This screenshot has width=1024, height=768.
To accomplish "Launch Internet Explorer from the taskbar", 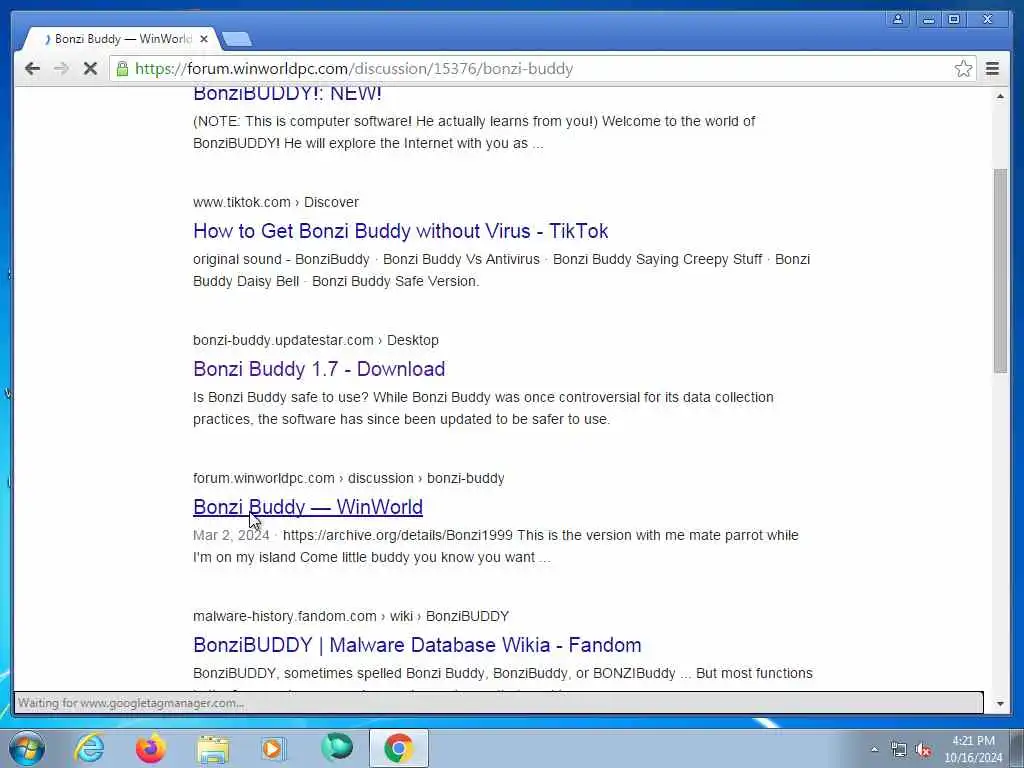I will click(89, 748).
